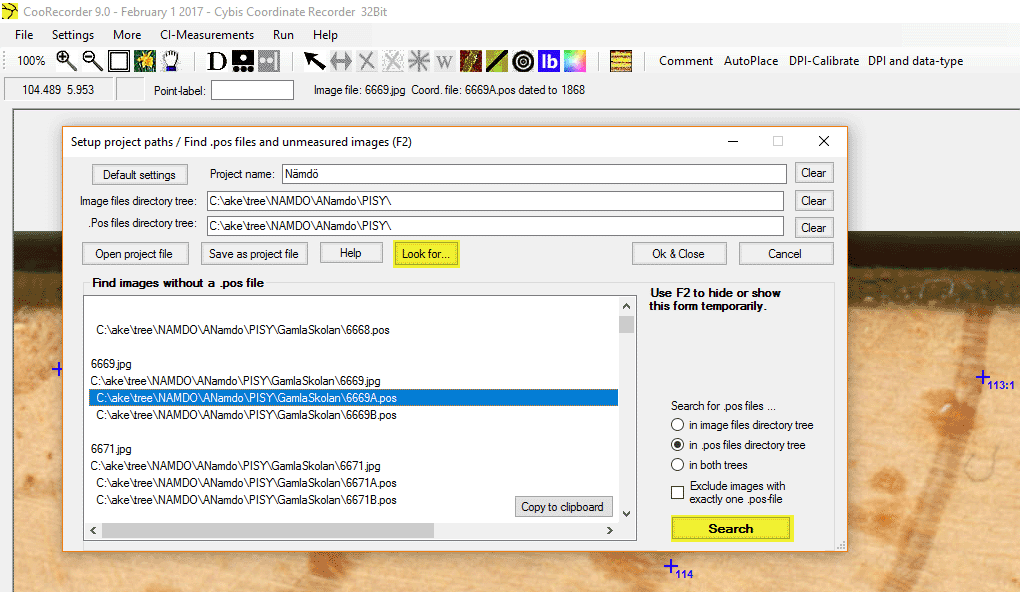The width and height of the screenshot is (1020, 592).
Task: Click AutoPlace in the toolbar
Action: [751, 61]
